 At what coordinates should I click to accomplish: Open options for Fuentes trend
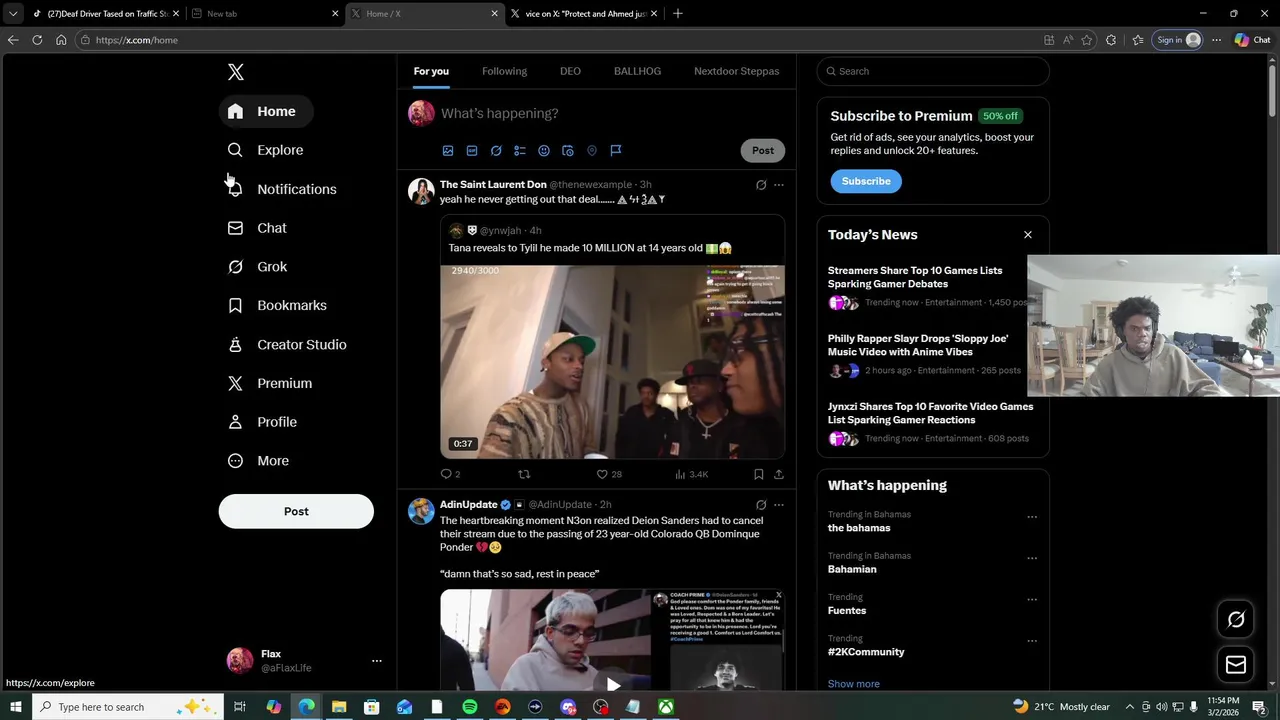[1032, 600]
